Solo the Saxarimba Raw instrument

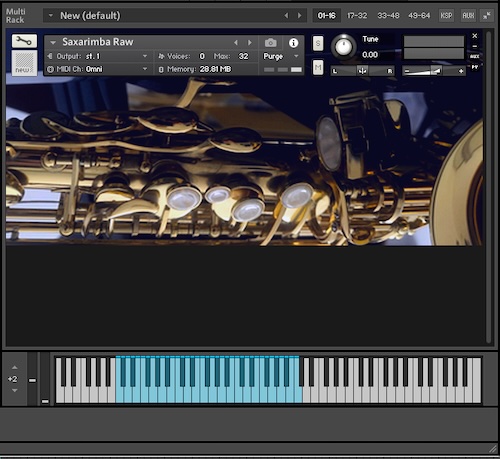pyautogui.click(x=318, y=43)
